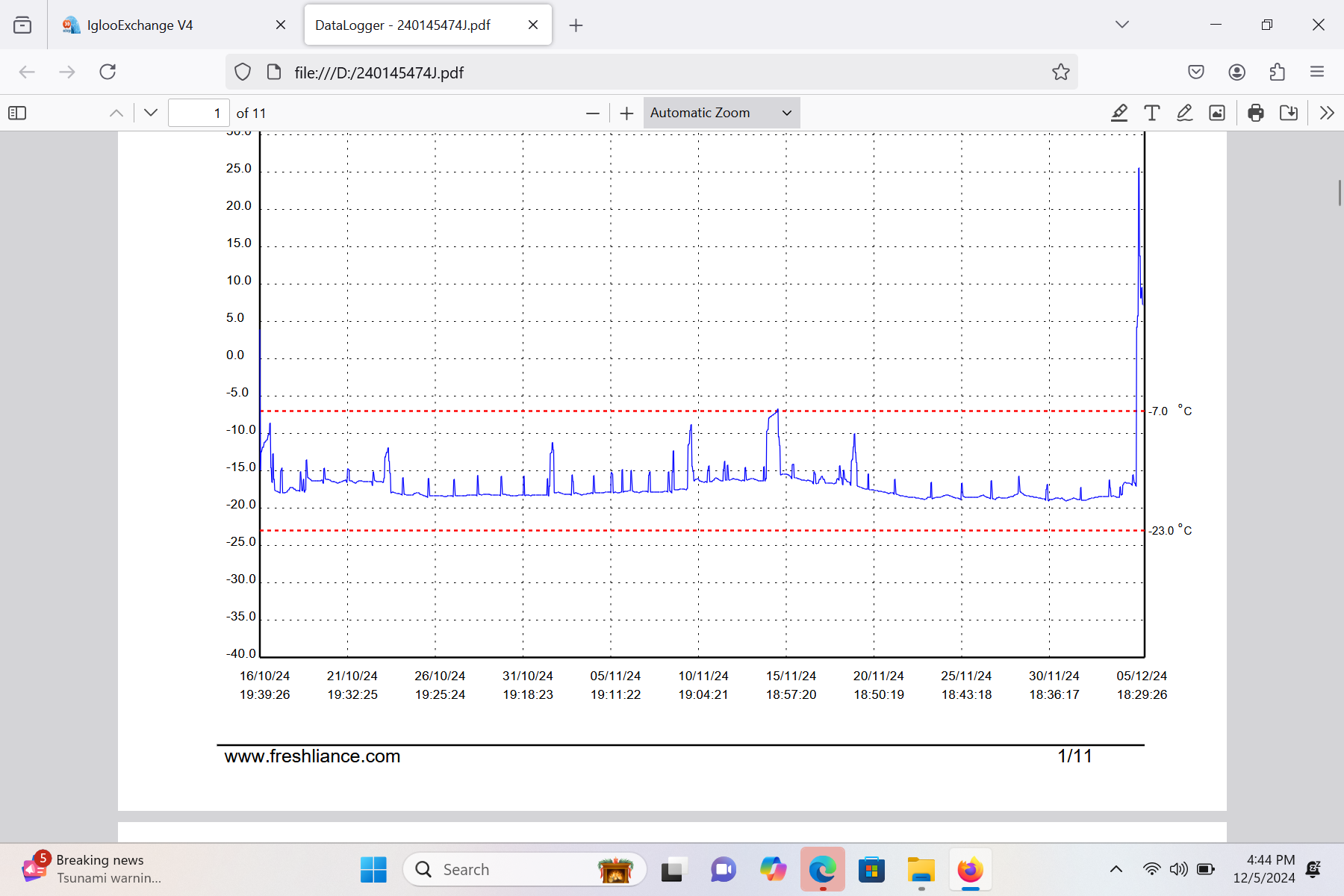Open the clock and calendar flyout

click(1264, 869)
